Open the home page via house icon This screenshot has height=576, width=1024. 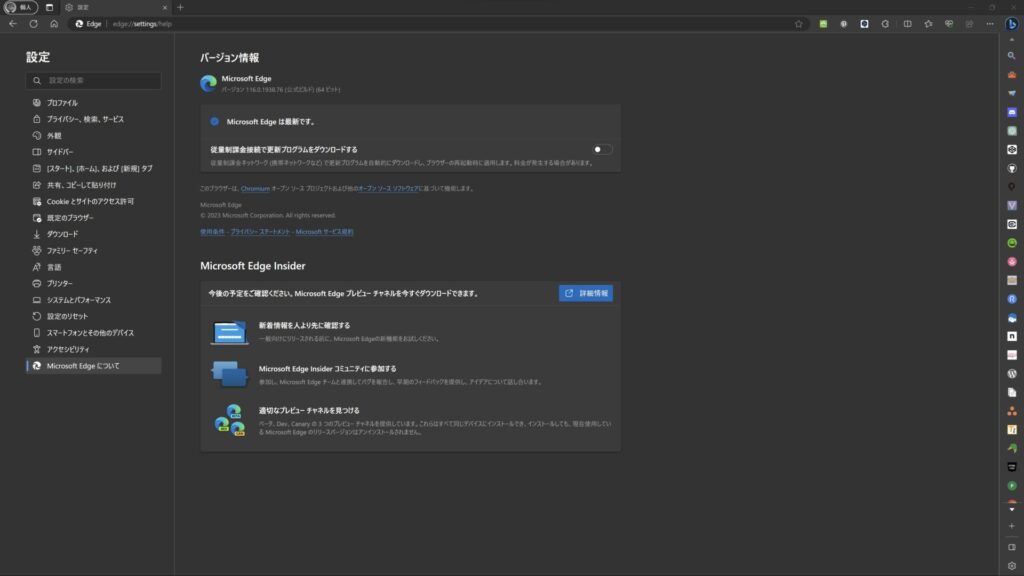(x=54, y=24)
